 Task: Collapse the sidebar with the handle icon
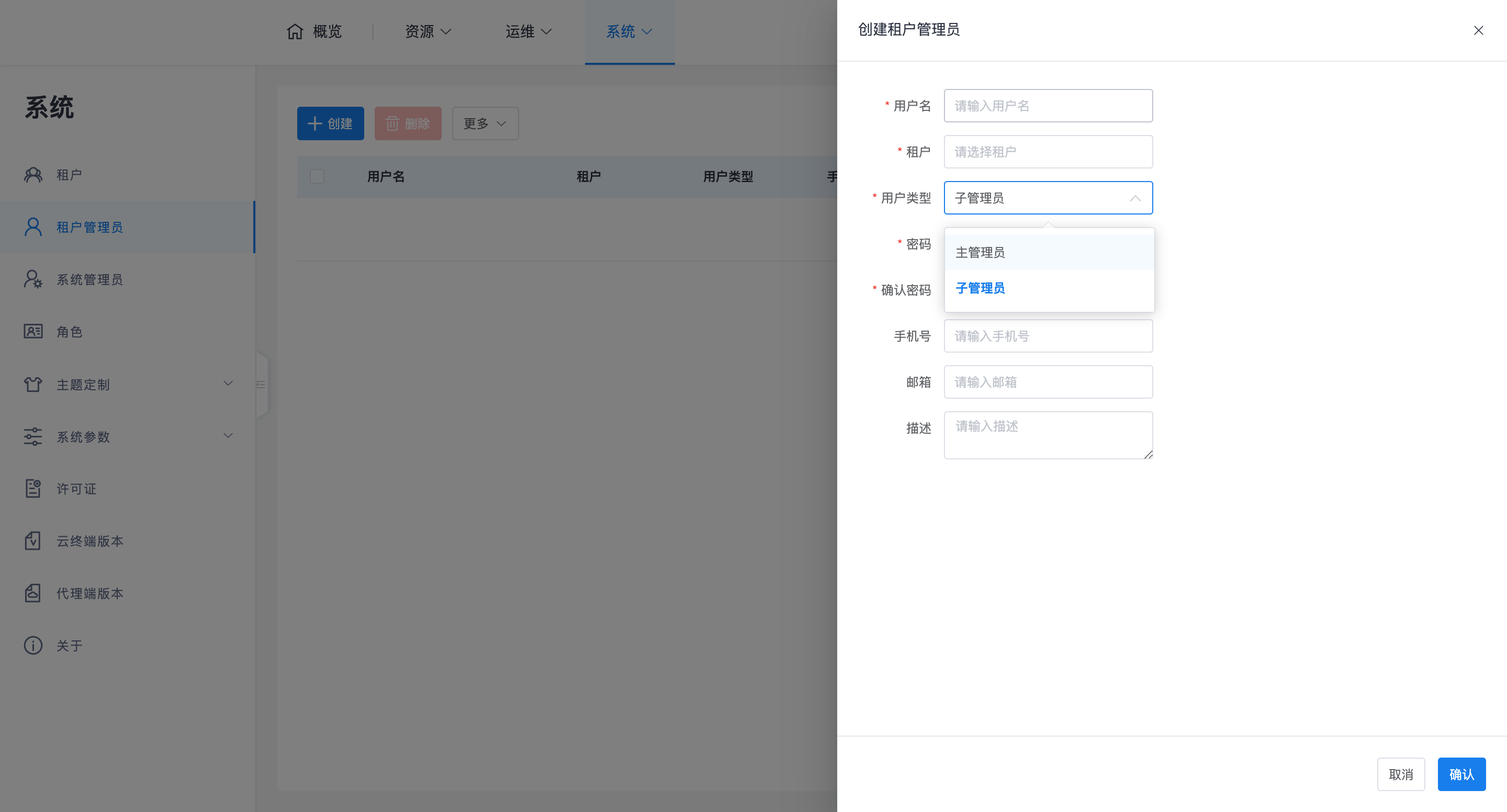pos(262,385)
